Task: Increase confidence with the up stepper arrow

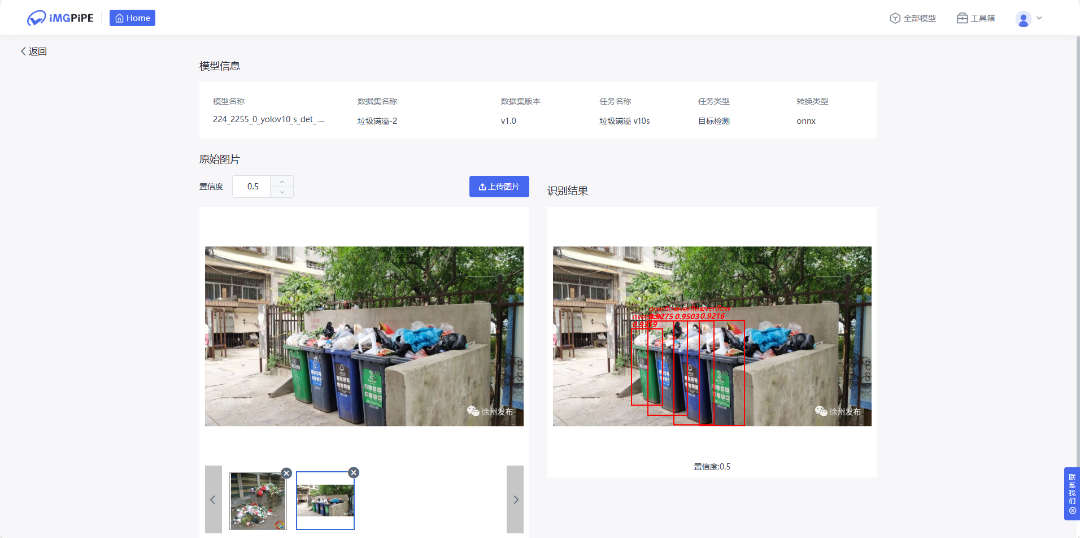Action: click(x=282, y=181)
